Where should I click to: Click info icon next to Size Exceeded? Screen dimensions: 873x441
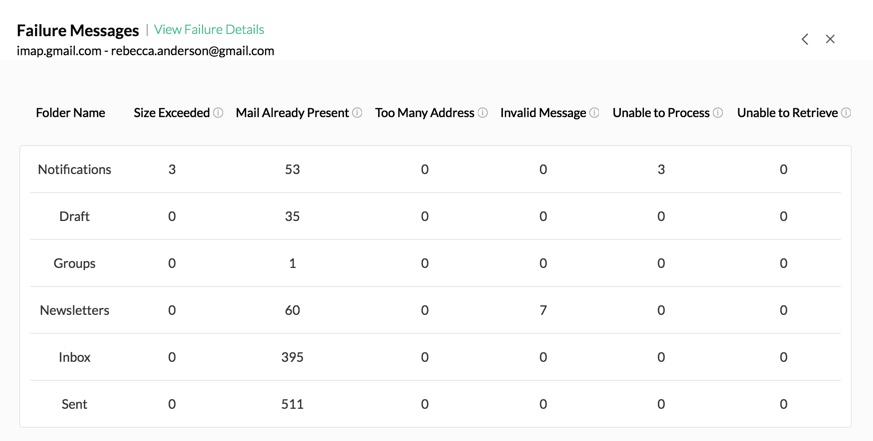[218, 113]
